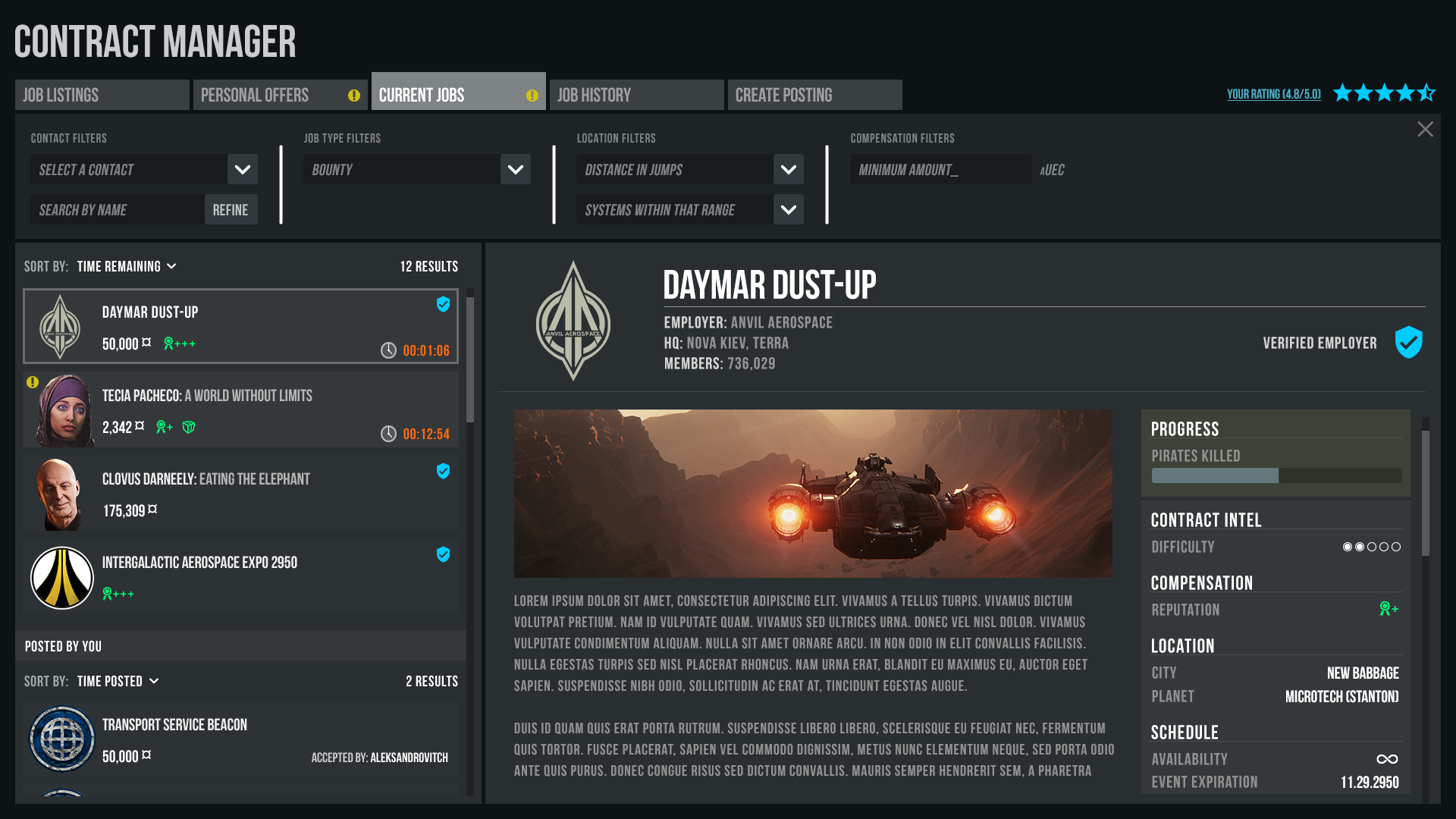Click the second difficulty radio dot

click(x=1360, y=547)
